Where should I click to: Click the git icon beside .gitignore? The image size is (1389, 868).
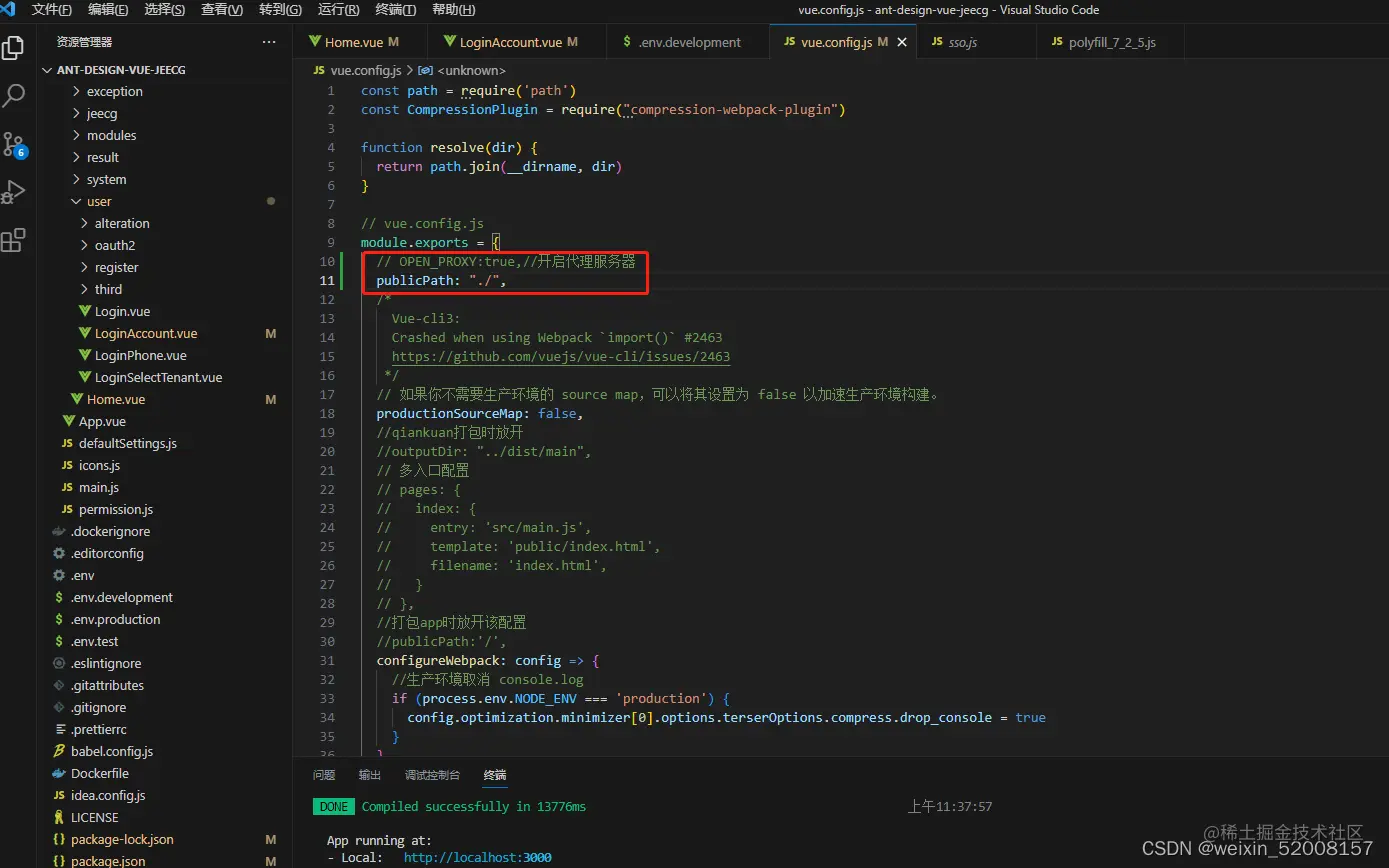click(59, 707)
